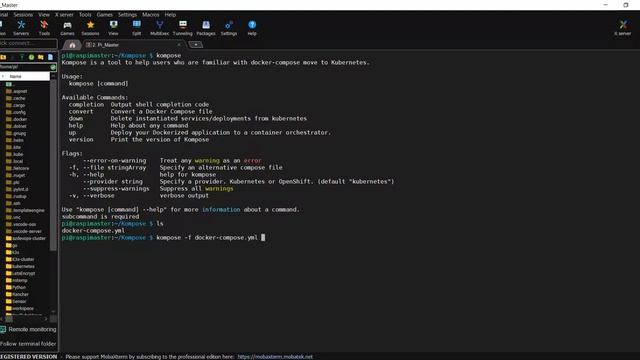Viewport: 640px width, 360px height.
Task: Close the Pi_Master tab
Action: coord(179,44)
